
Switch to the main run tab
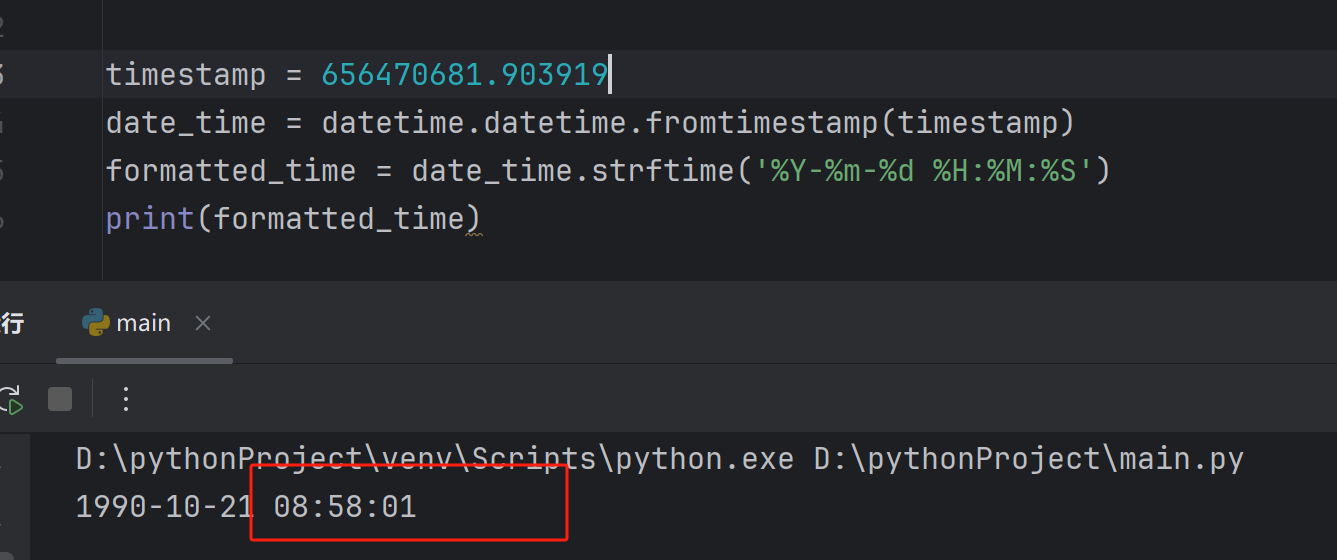(x=143, y=323)
